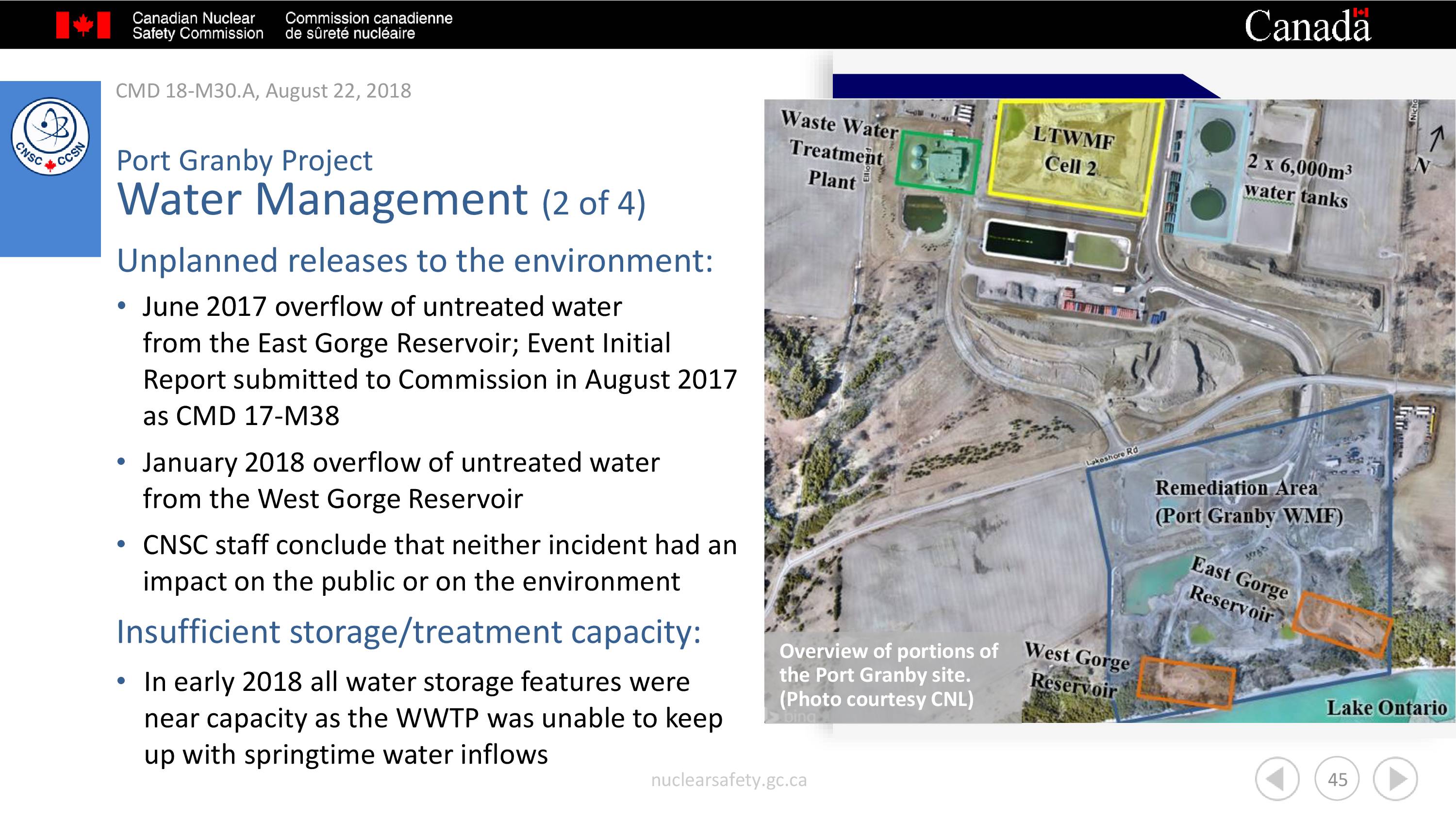Click bullet 'In early 2018 all water storage features'
This screenshot has height=819, width=1456.
[416, 682]
